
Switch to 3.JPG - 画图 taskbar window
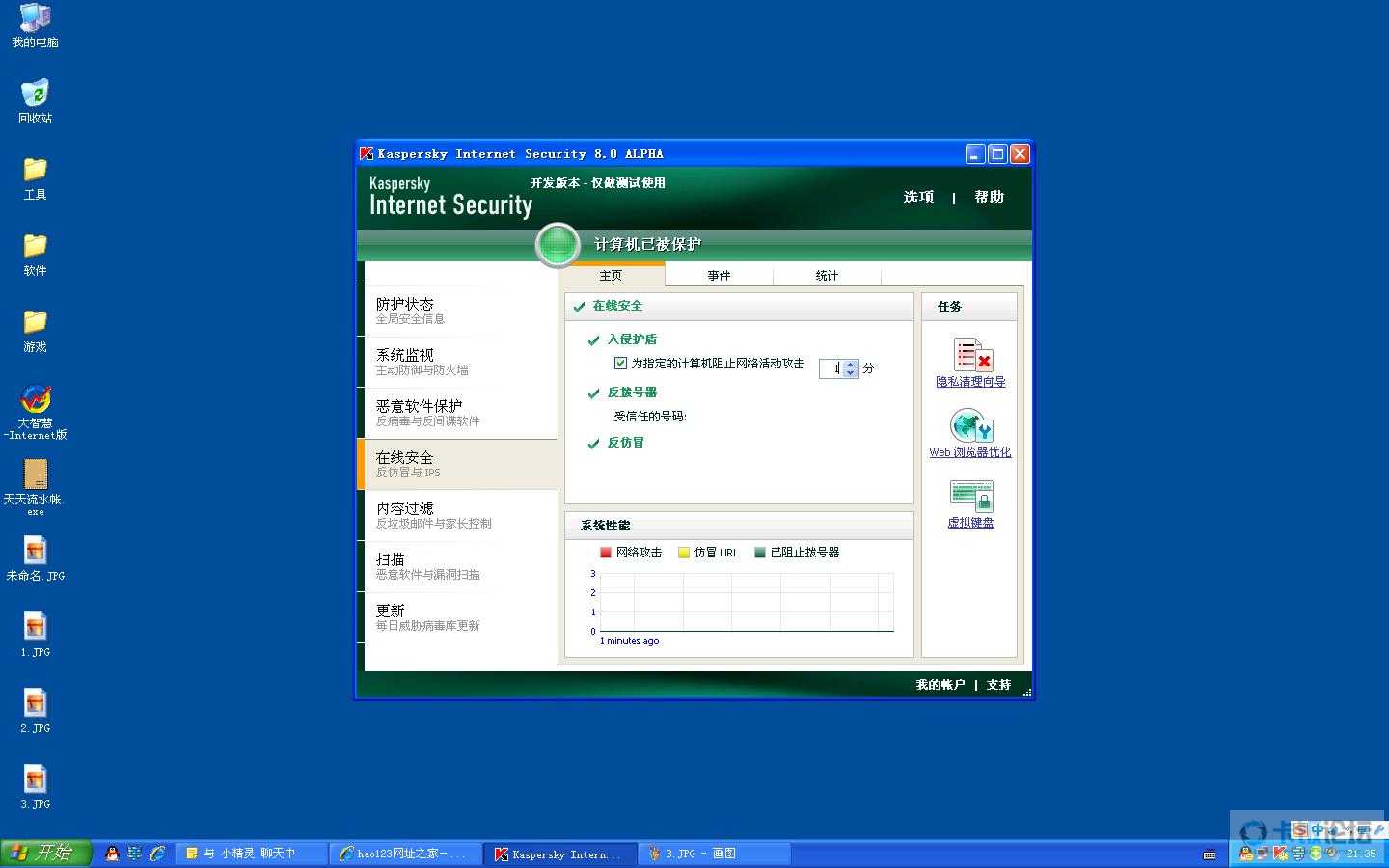click(714, 854)
